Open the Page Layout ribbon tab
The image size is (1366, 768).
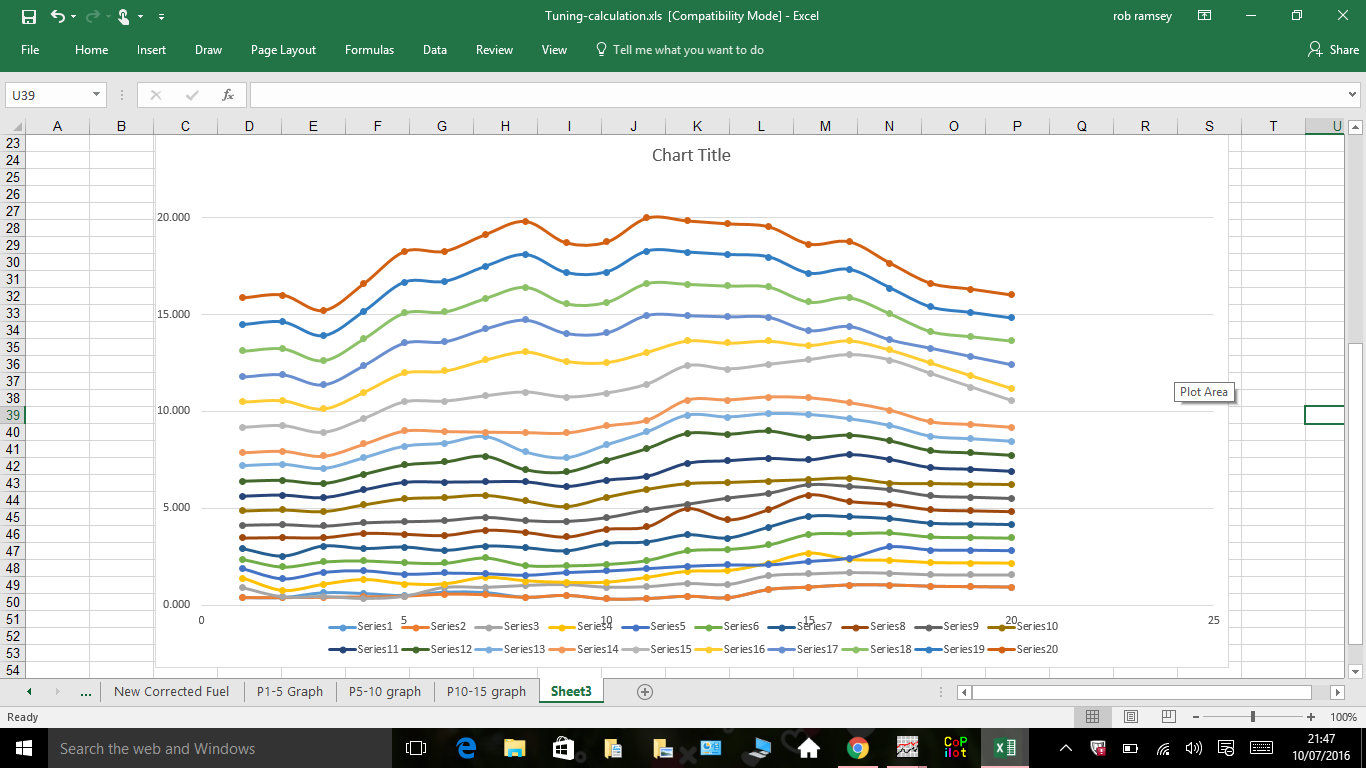pyautogui.click(x=283, y=50)
